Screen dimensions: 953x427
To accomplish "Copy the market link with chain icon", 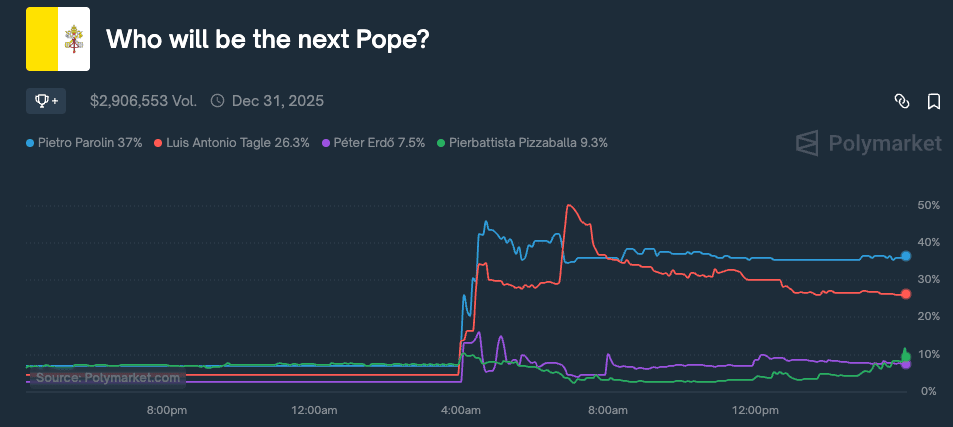I will coord(901,101).
